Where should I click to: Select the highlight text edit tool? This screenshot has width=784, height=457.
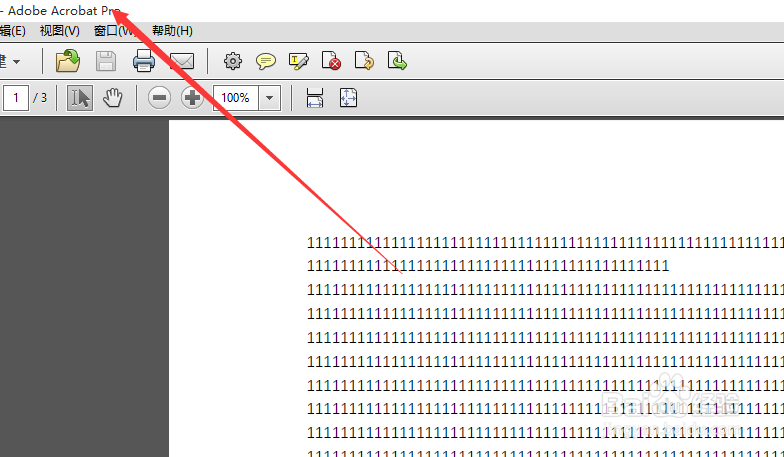(x=298, y=62)
